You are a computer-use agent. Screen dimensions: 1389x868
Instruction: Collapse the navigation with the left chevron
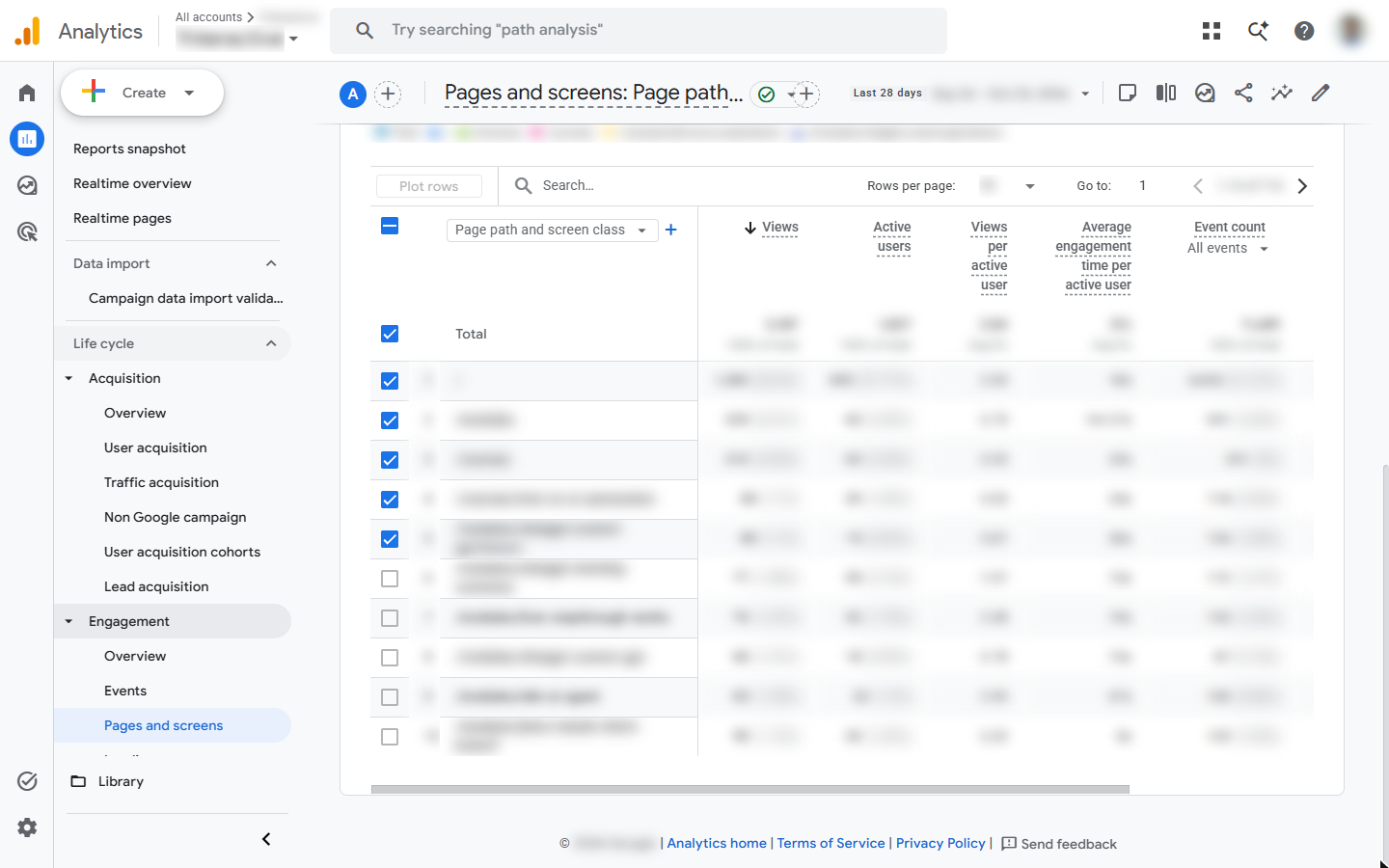point(266,839)
